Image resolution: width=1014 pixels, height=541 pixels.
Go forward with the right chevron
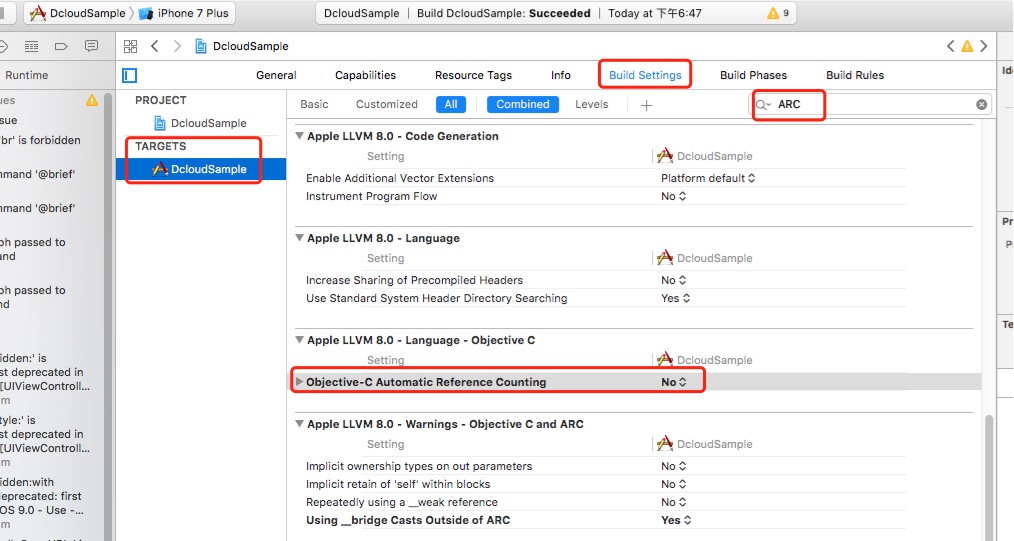click(177, 46)
